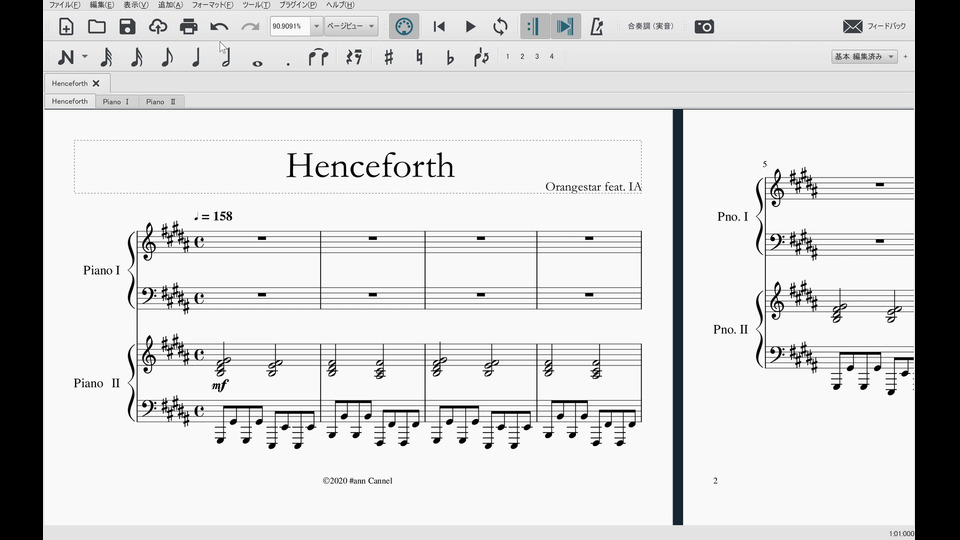Open the ヘルプ (Help) menu
Screen dimensions: 960x540
(x=340, y=5)
